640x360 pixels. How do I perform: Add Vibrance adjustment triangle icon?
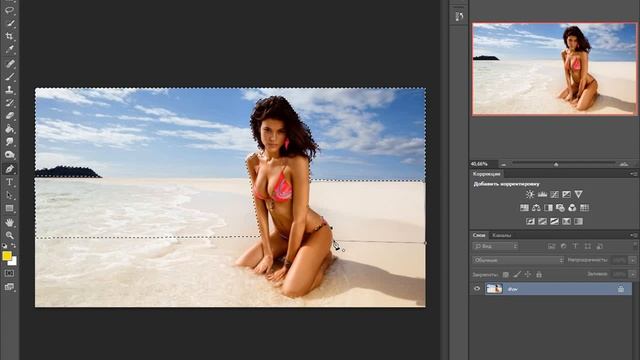pos(578,194)
